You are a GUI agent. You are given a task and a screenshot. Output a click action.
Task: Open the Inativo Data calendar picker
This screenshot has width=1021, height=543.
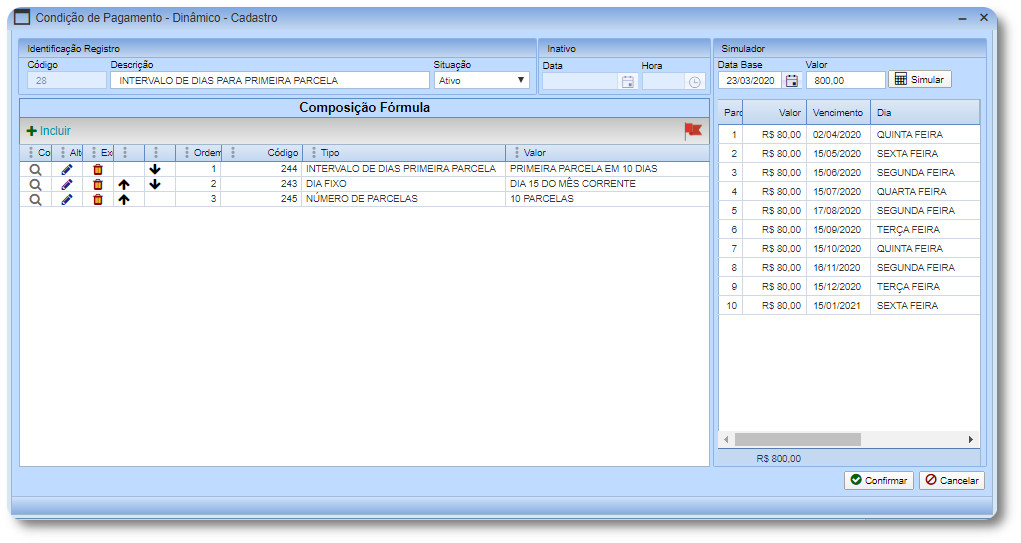(628, 82)
